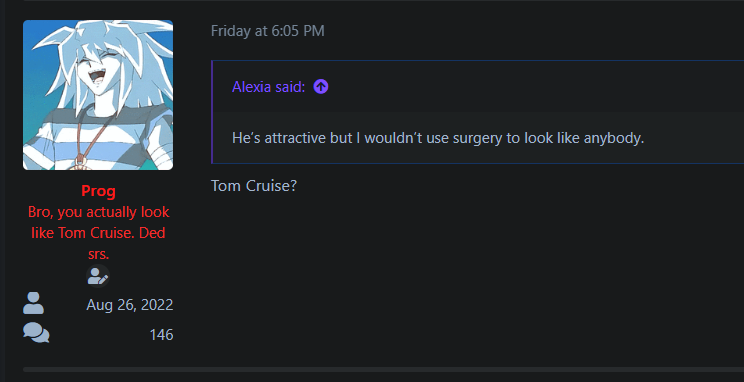Click the member-edit badge icon under user title

point(98,276)
